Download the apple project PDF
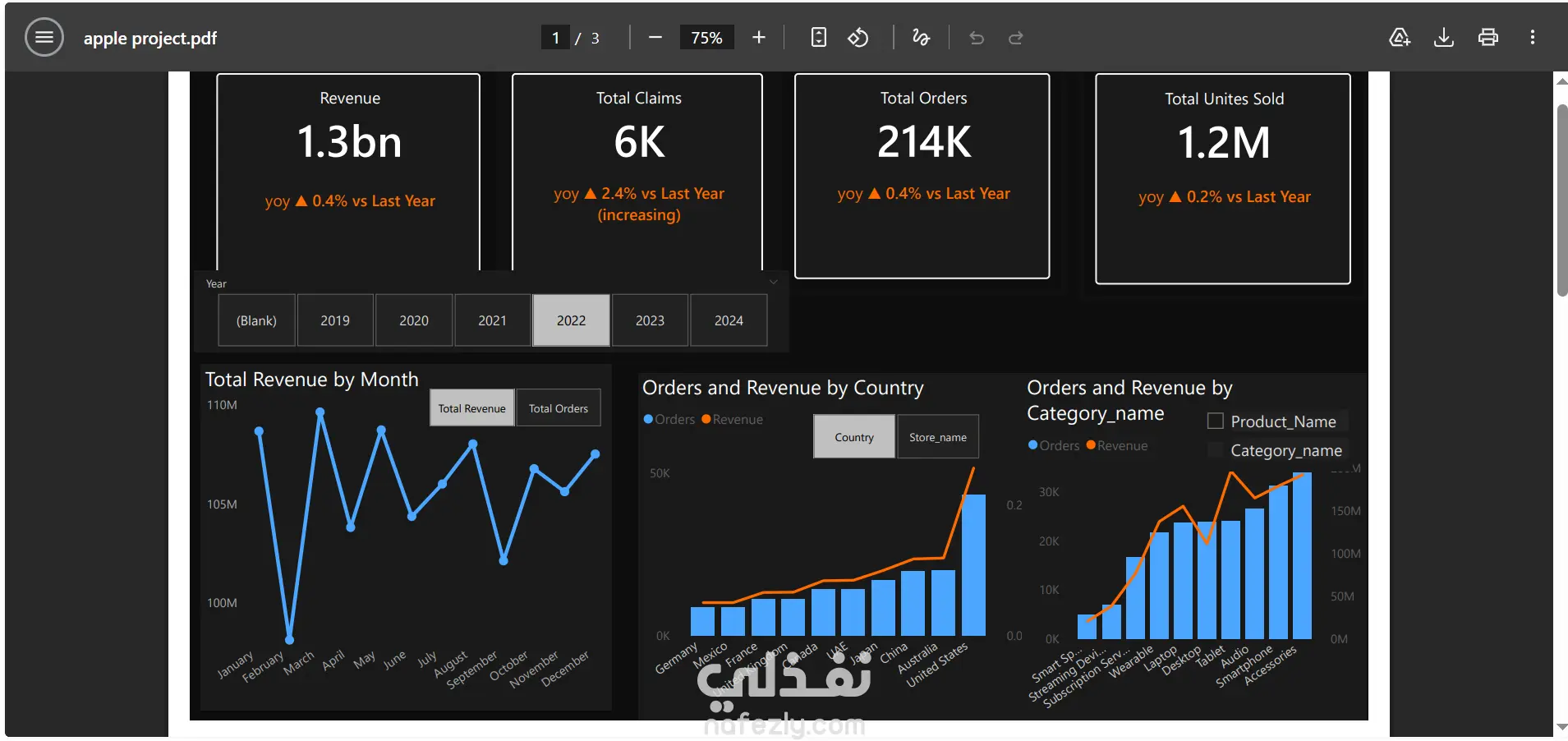Image resolution: width=1568 pixels, height=741 pixels. pos(1444,38)
